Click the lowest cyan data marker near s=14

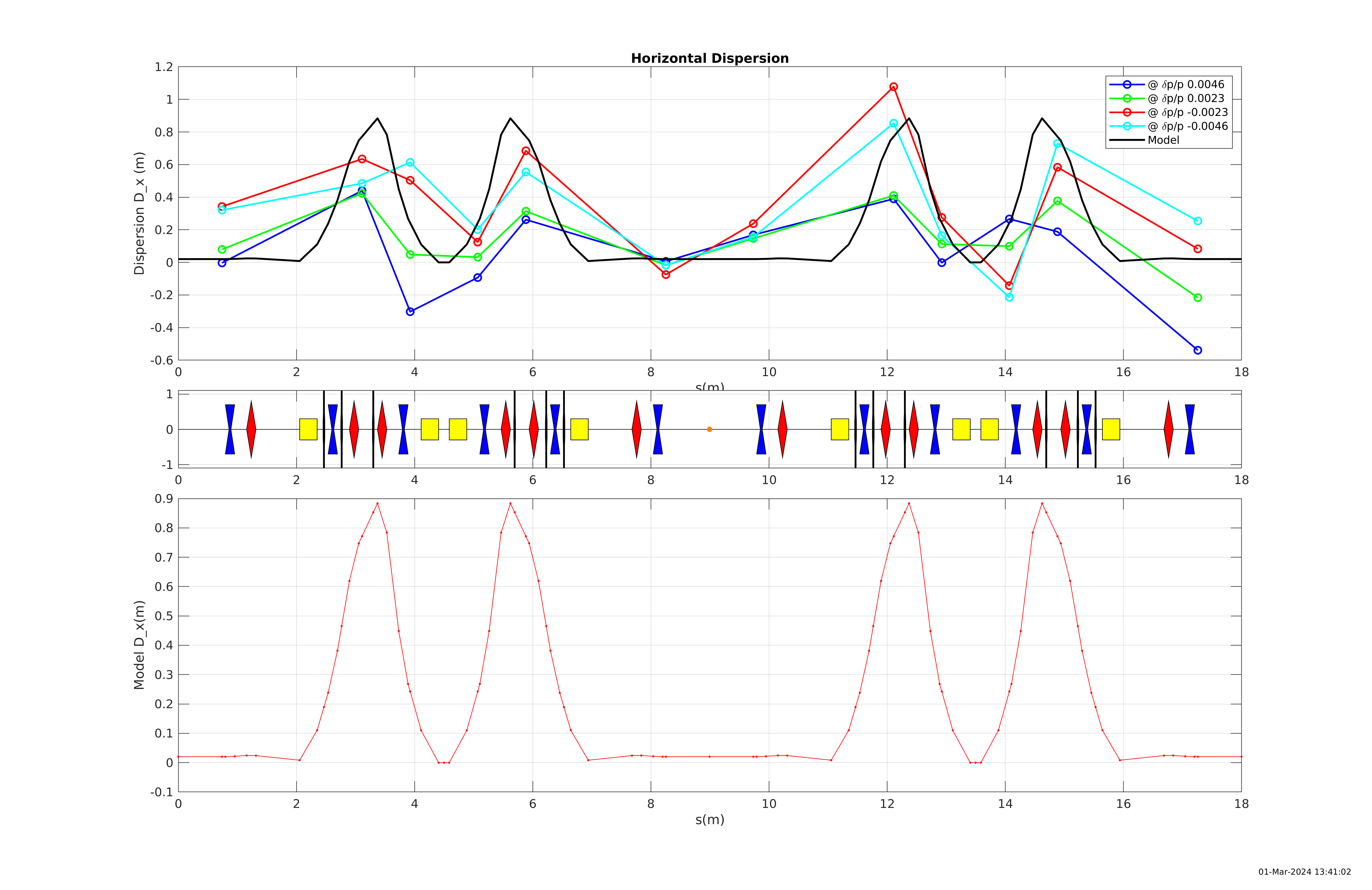(x=1009, y=297)
